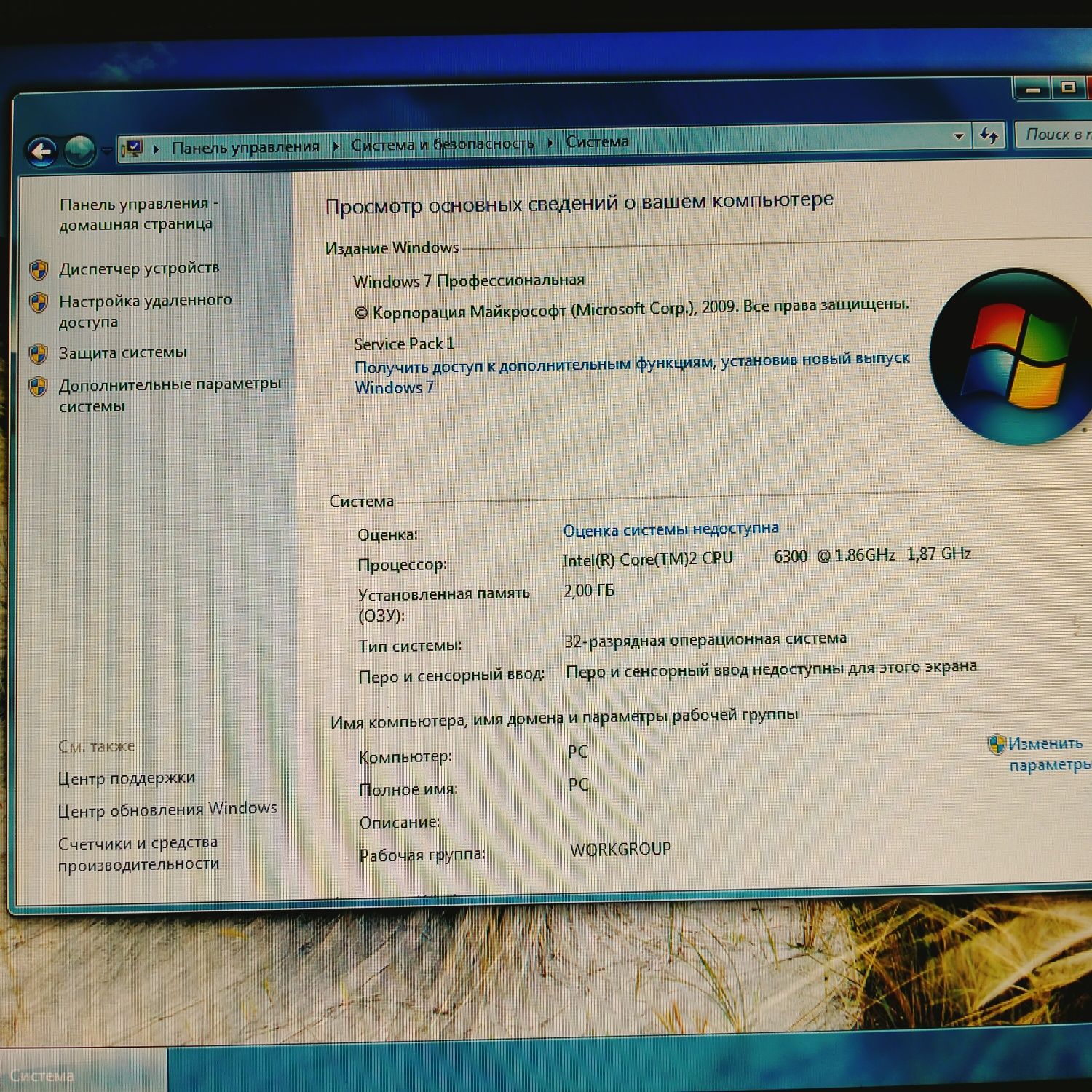Click the Service Pack 1 text
The height and width of the screenshot is (1092, 1092).
(x=404, y=344)
